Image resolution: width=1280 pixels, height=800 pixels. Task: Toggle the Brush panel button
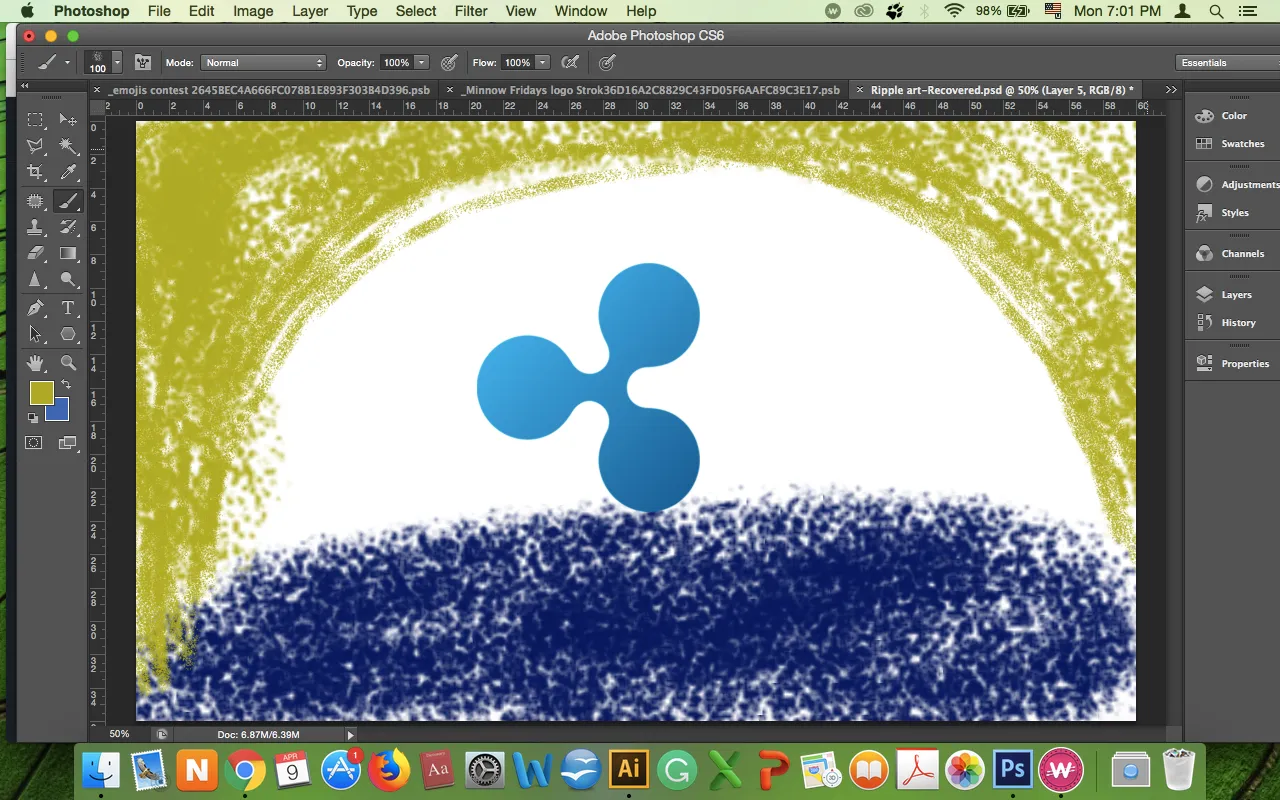[143, 62]
